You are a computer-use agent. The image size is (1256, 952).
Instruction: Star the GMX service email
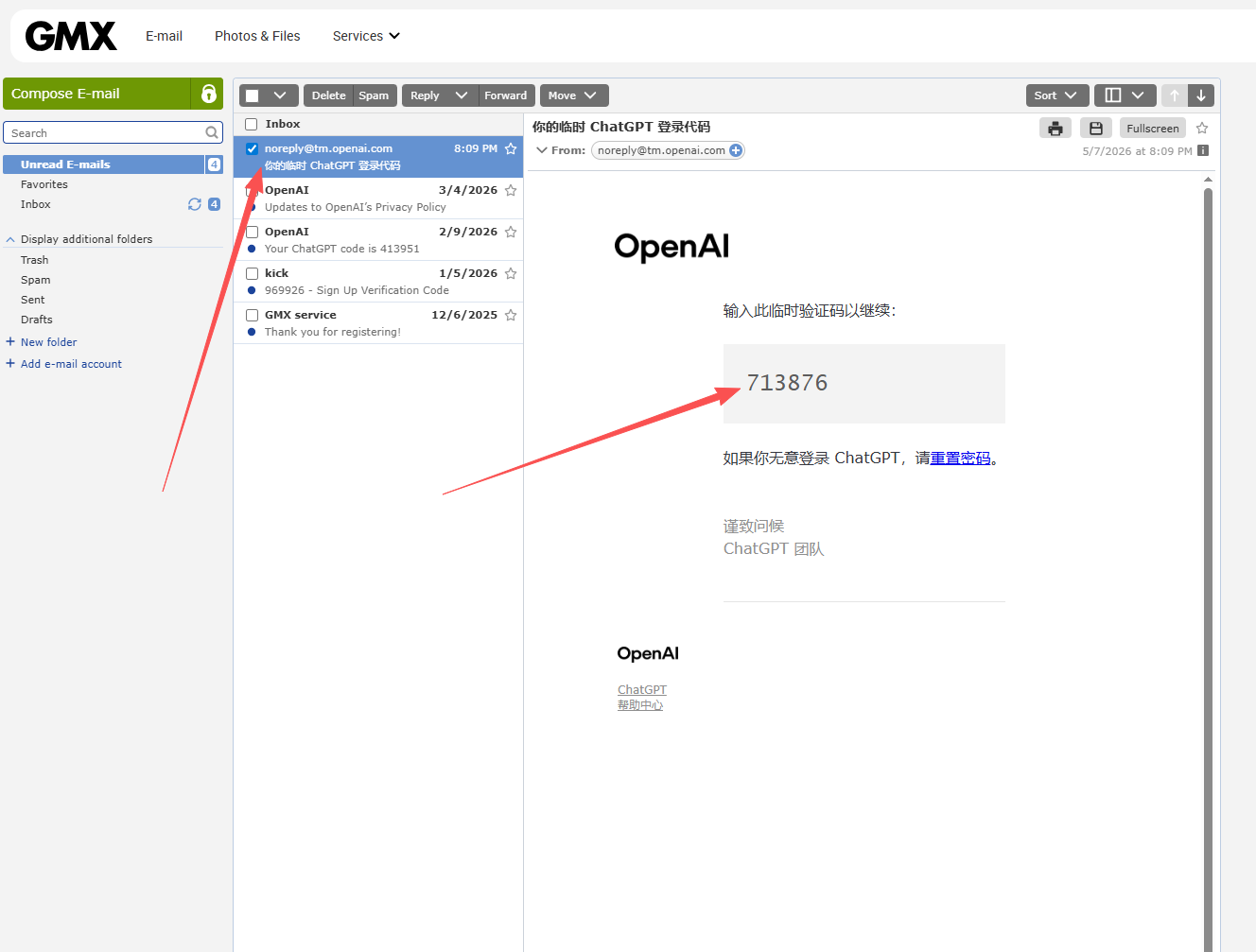tap(511, 315)
